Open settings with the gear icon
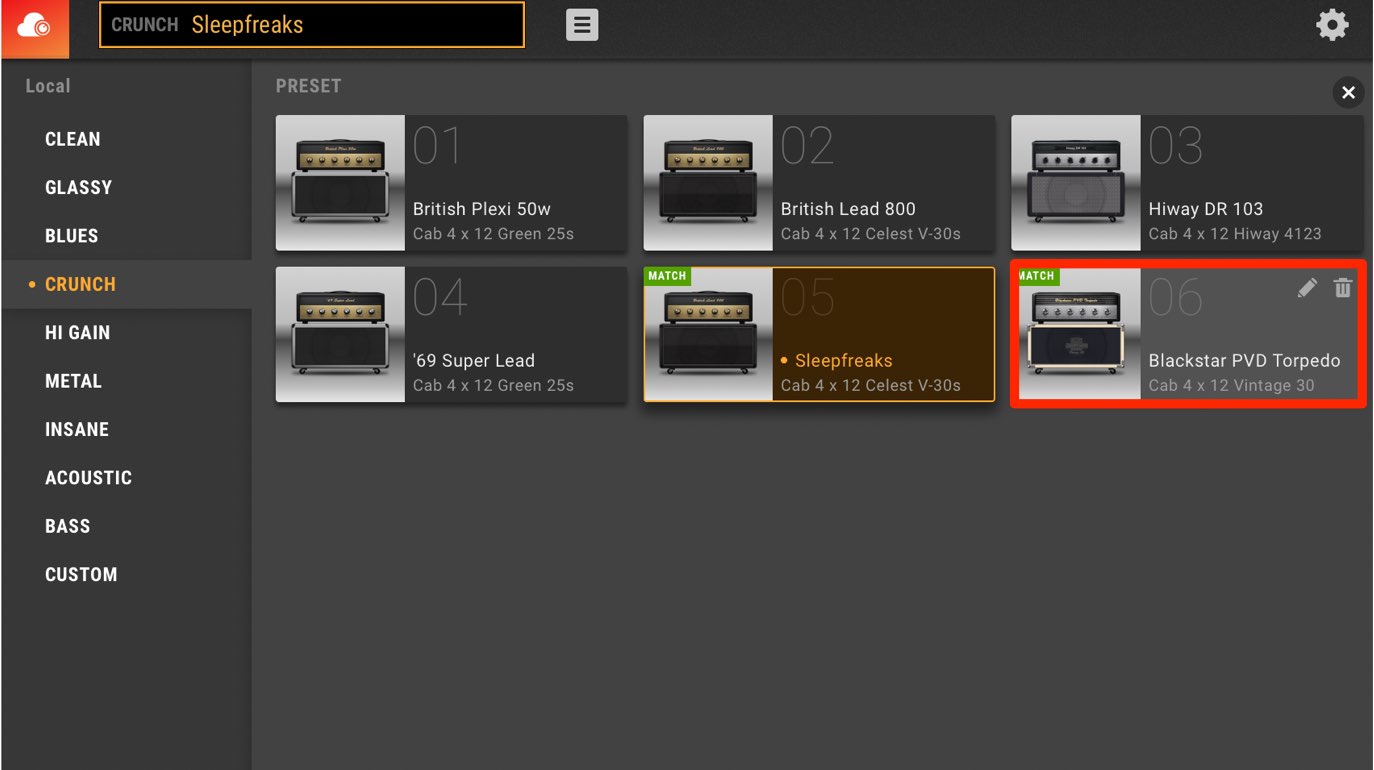Image resolution: width=1374 pixels, height=770 pixels. (1332, 25)
